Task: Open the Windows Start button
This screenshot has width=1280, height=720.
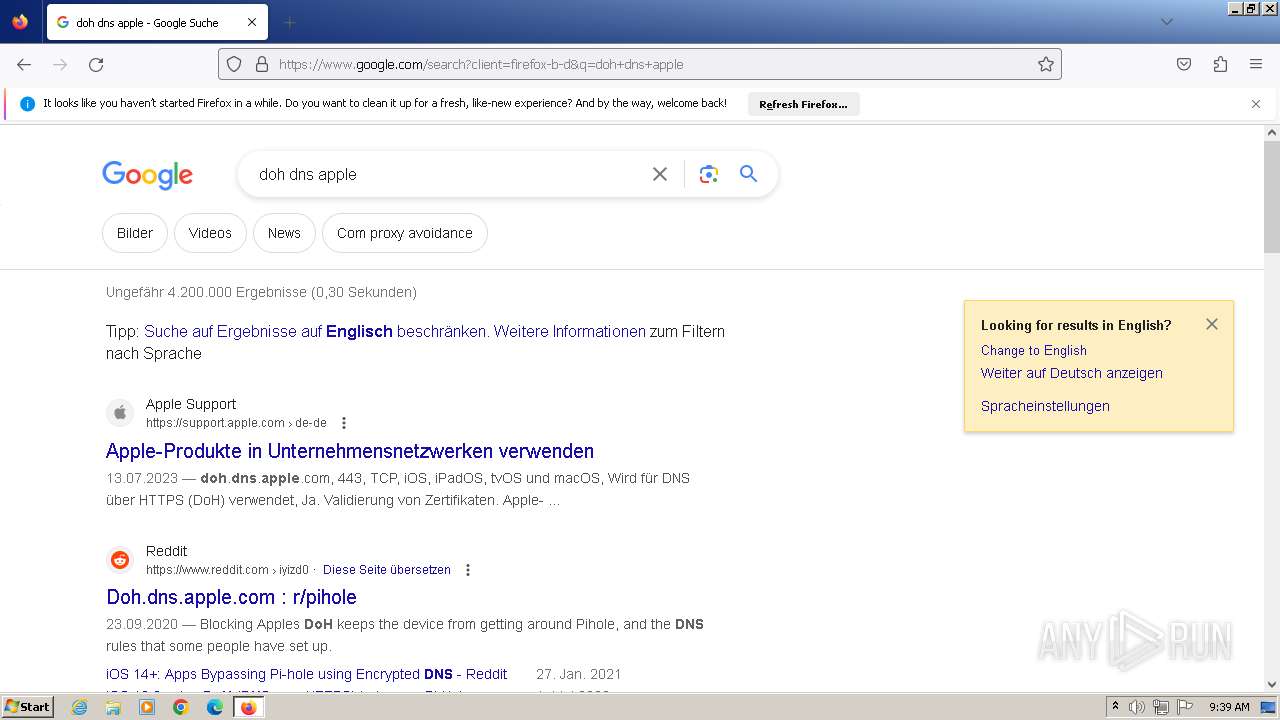Action: (28, 707)
